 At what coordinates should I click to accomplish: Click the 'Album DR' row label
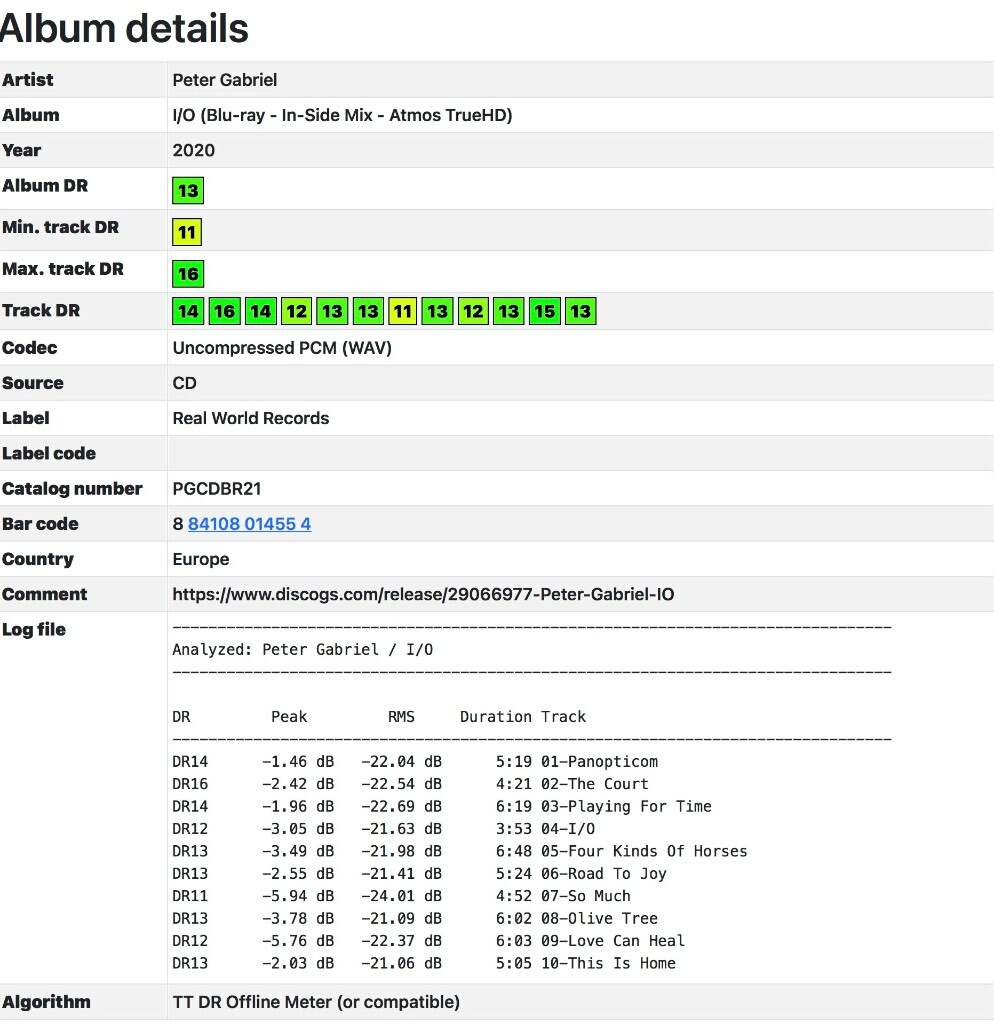point(45,185)
